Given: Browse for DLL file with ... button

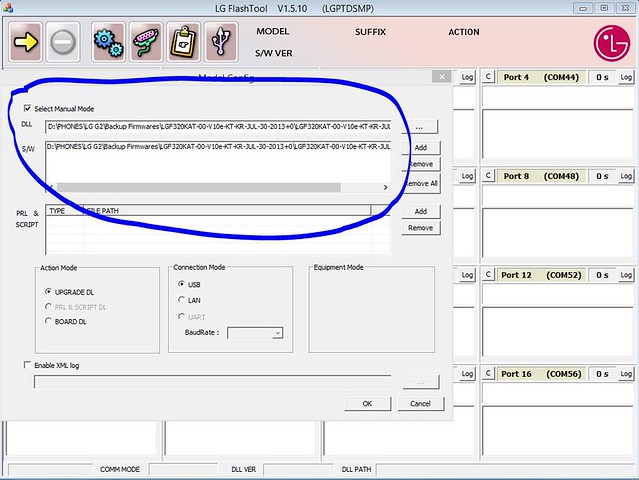Looking at the screenshot, I should tap(421, 128).
